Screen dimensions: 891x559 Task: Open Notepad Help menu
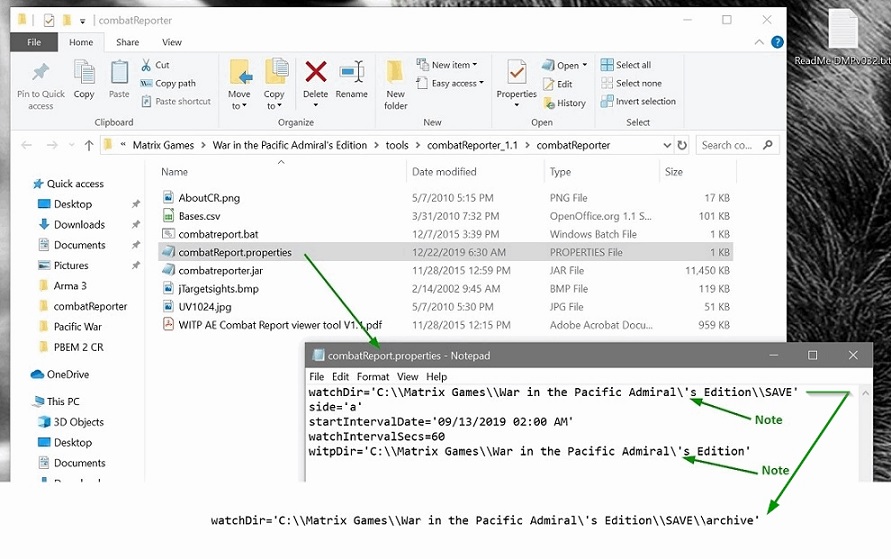point(436,377)
